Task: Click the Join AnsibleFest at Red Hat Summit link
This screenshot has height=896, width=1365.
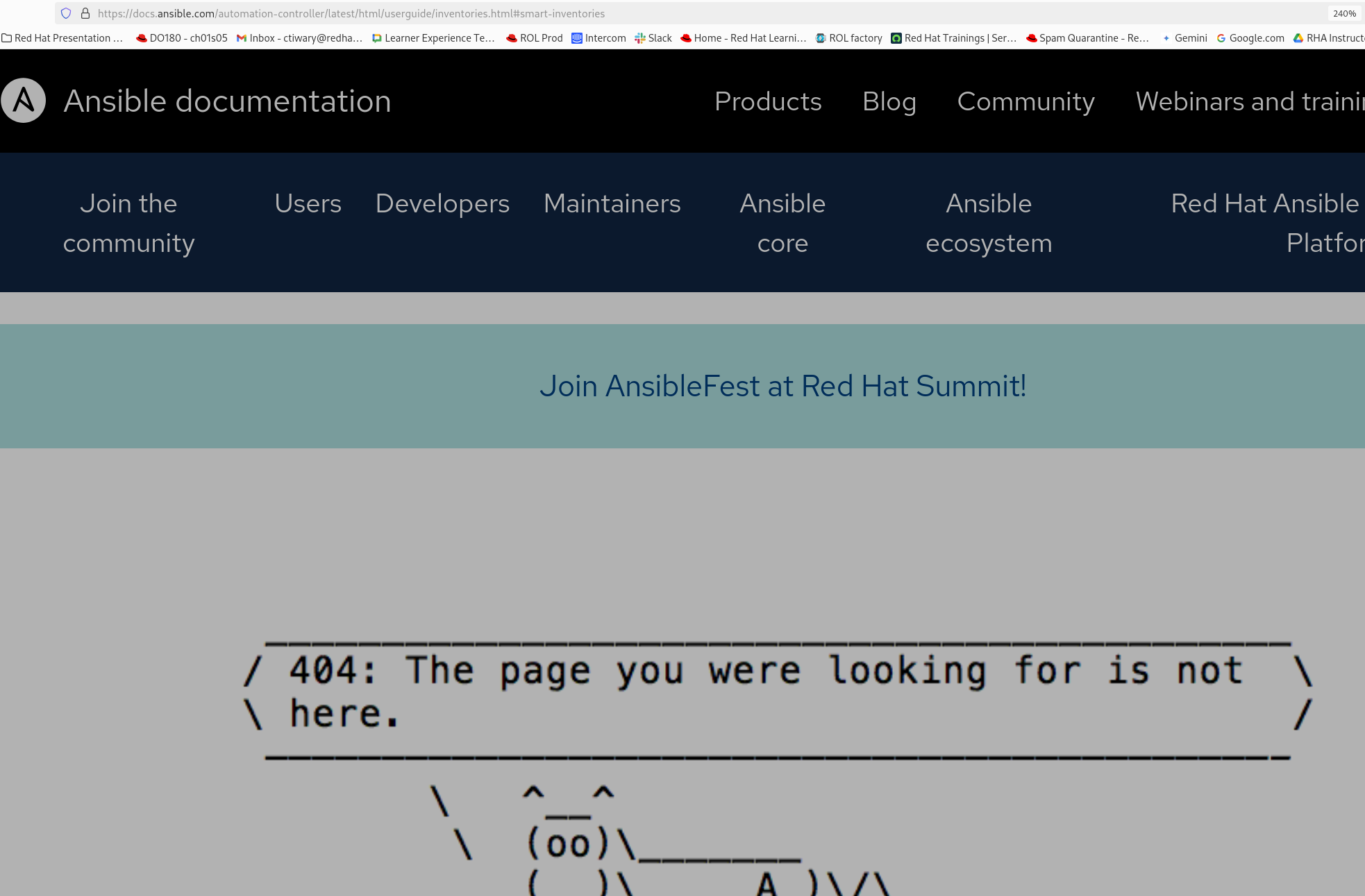Action: (x=782, y=386)
